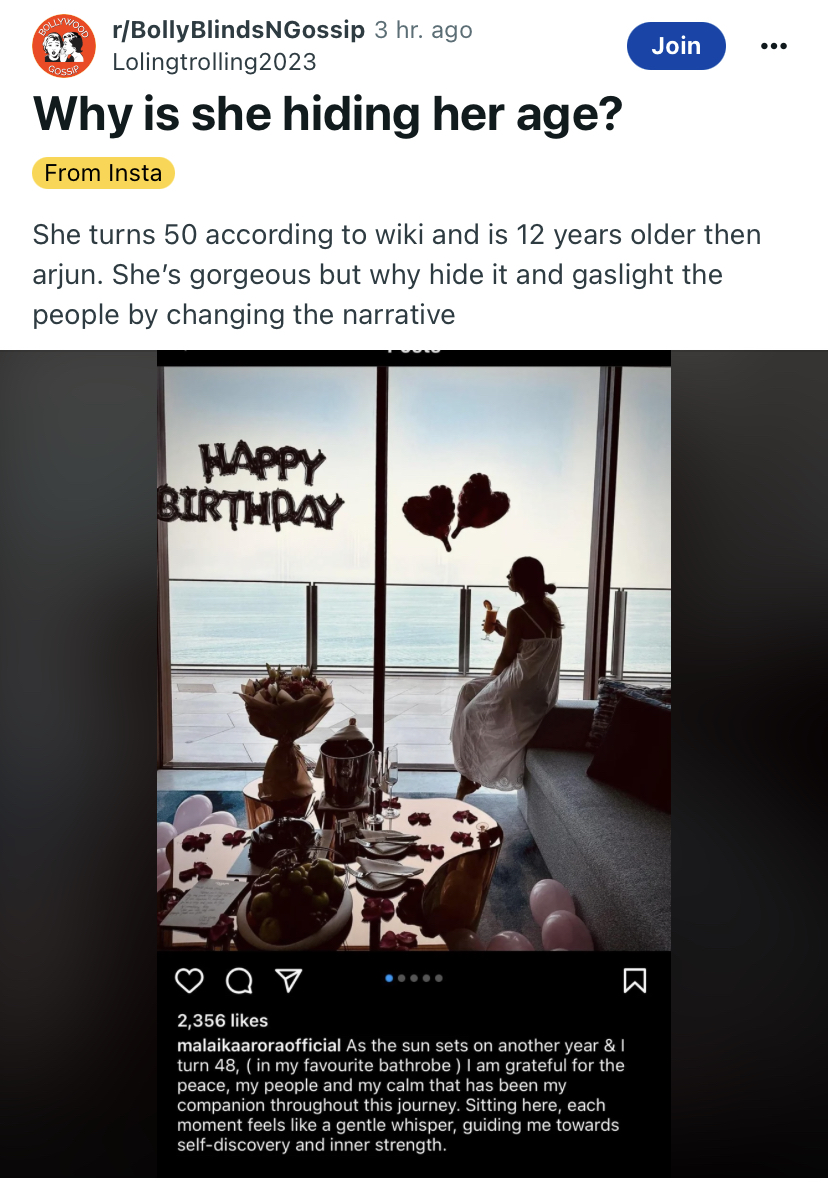Image resolution: width=828 pixels, height=1183 pixels.
Task: Click the Join button
Action: [676, 46]
